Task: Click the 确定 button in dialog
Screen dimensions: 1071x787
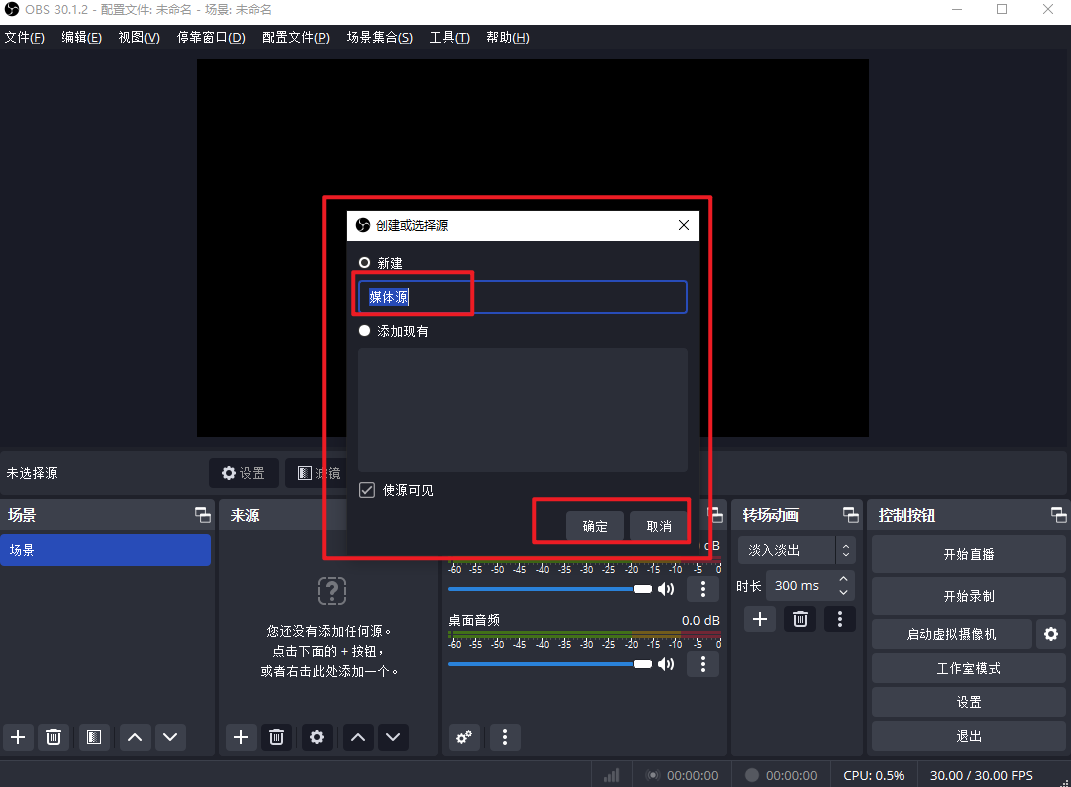Action: (595, 526)
